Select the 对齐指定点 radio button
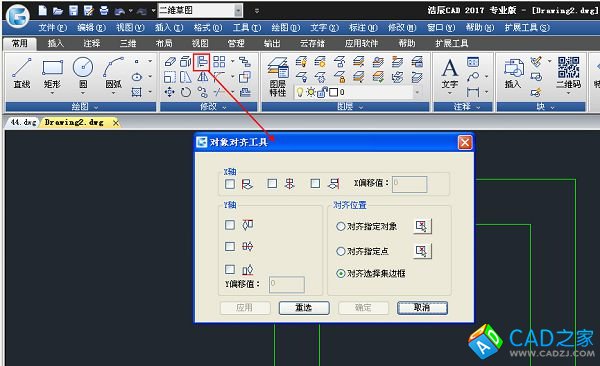Viewport: 600px width, 366px height. tap(340, 251)
